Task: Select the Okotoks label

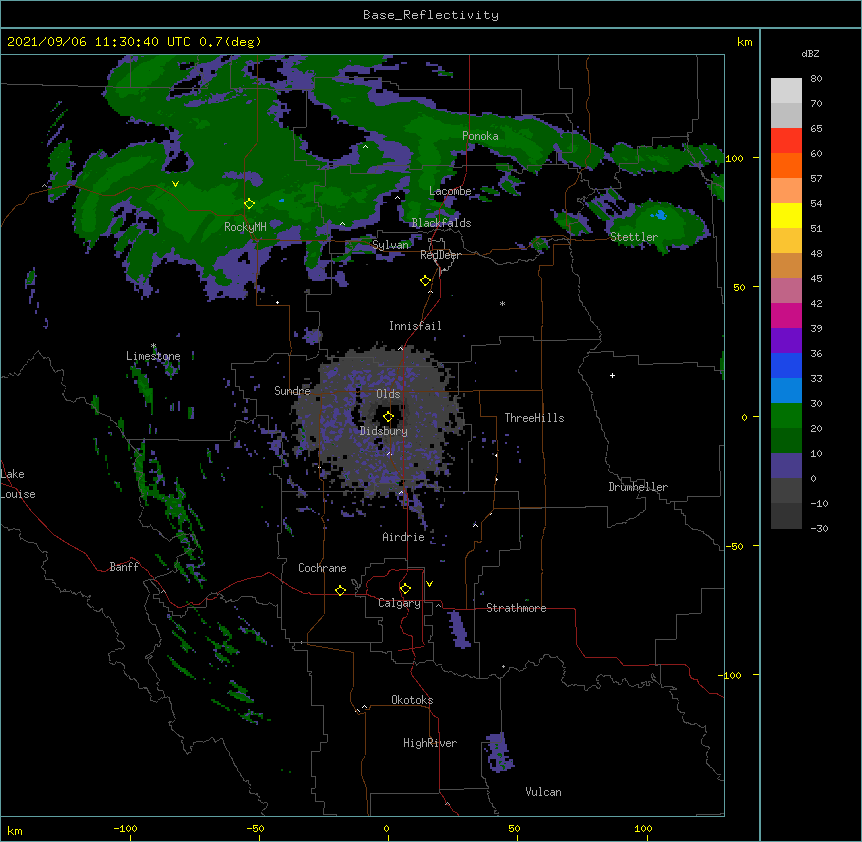Action: coord(412,700)
